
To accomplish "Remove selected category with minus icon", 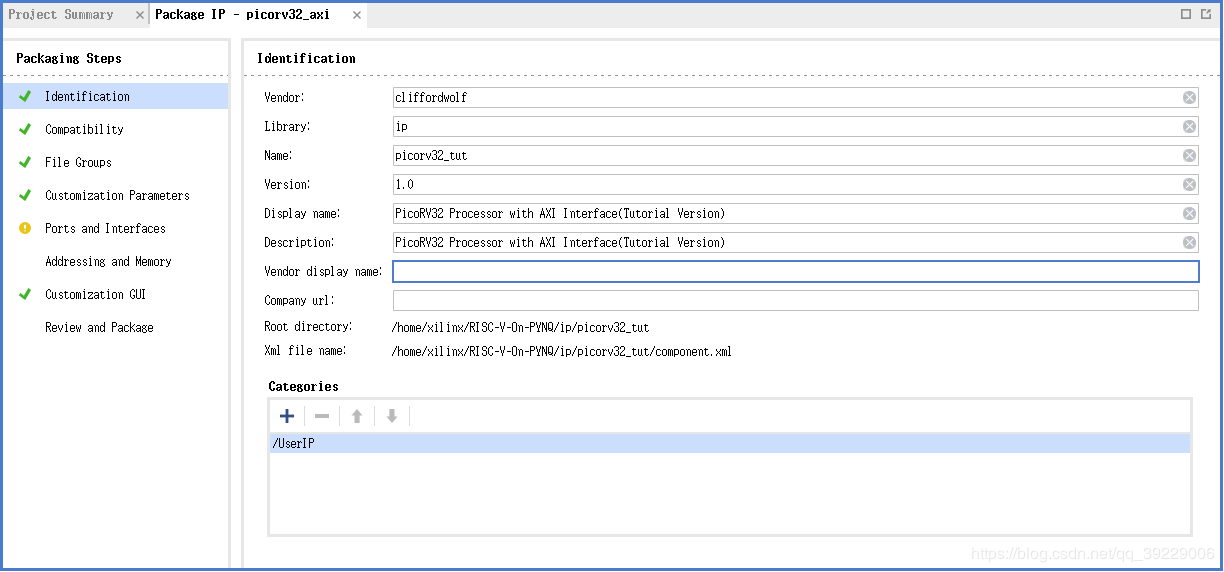I will (322, 416).
